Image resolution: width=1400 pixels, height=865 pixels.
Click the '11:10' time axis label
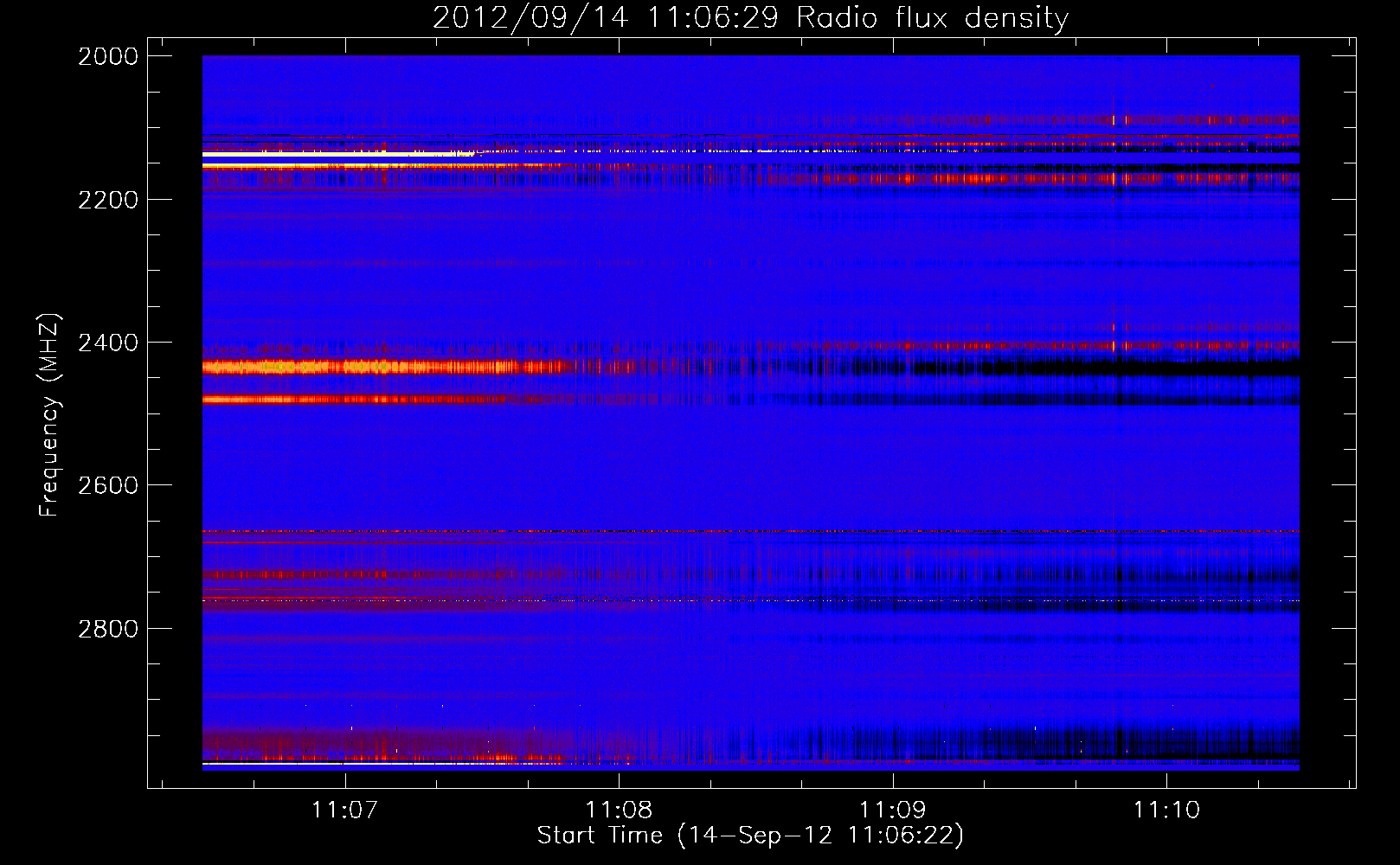tap(1166, 811)
